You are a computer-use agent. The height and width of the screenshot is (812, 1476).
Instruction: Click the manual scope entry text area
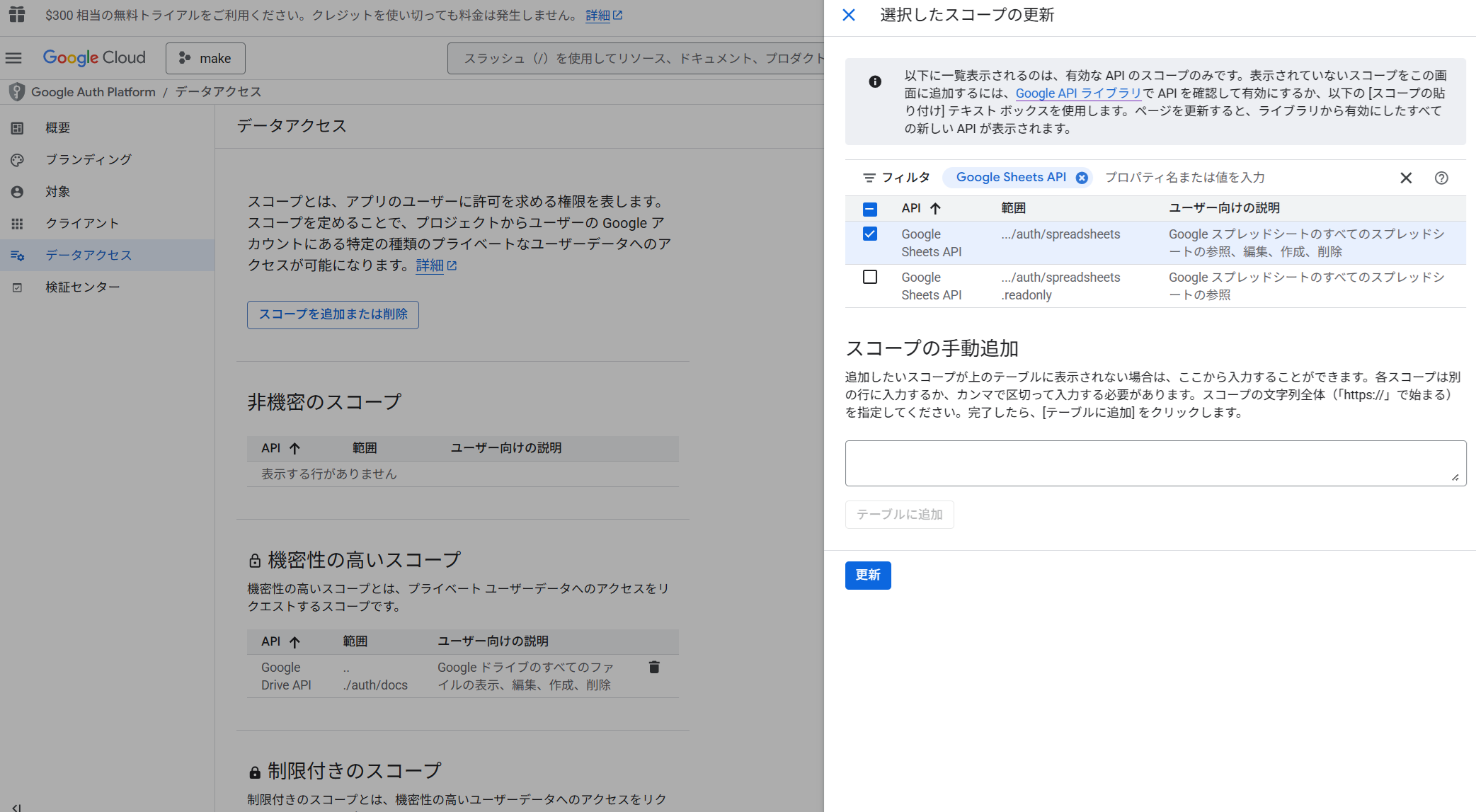tap(1155, 463)
